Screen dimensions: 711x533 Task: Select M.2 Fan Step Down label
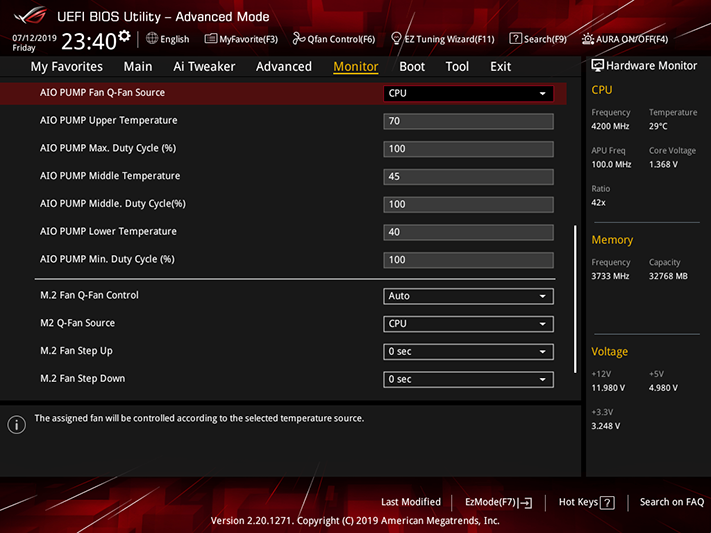click(x=83, y=378)
